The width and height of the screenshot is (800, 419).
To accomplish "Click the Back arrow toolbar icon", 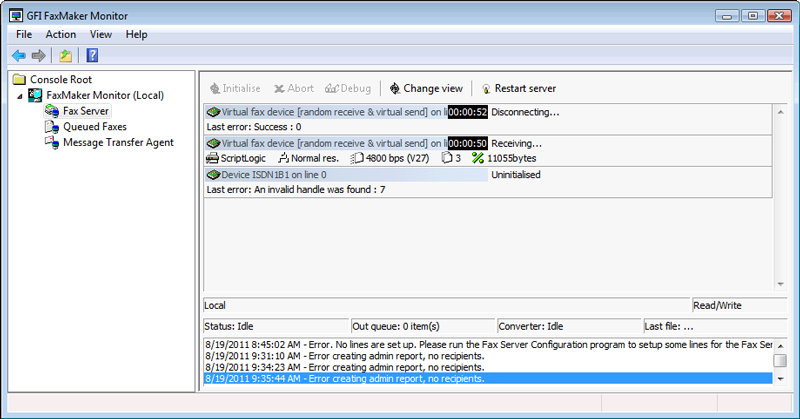I will click(x=19, y=55).
